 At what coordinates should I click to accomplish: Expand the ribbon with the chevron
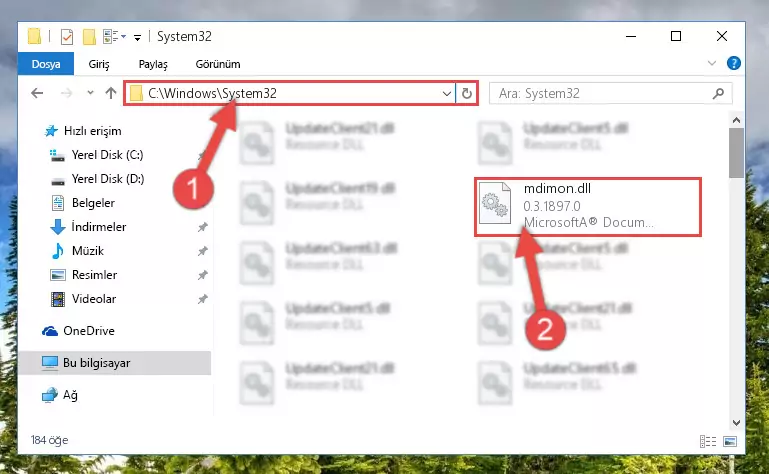[x=712, y=63]
